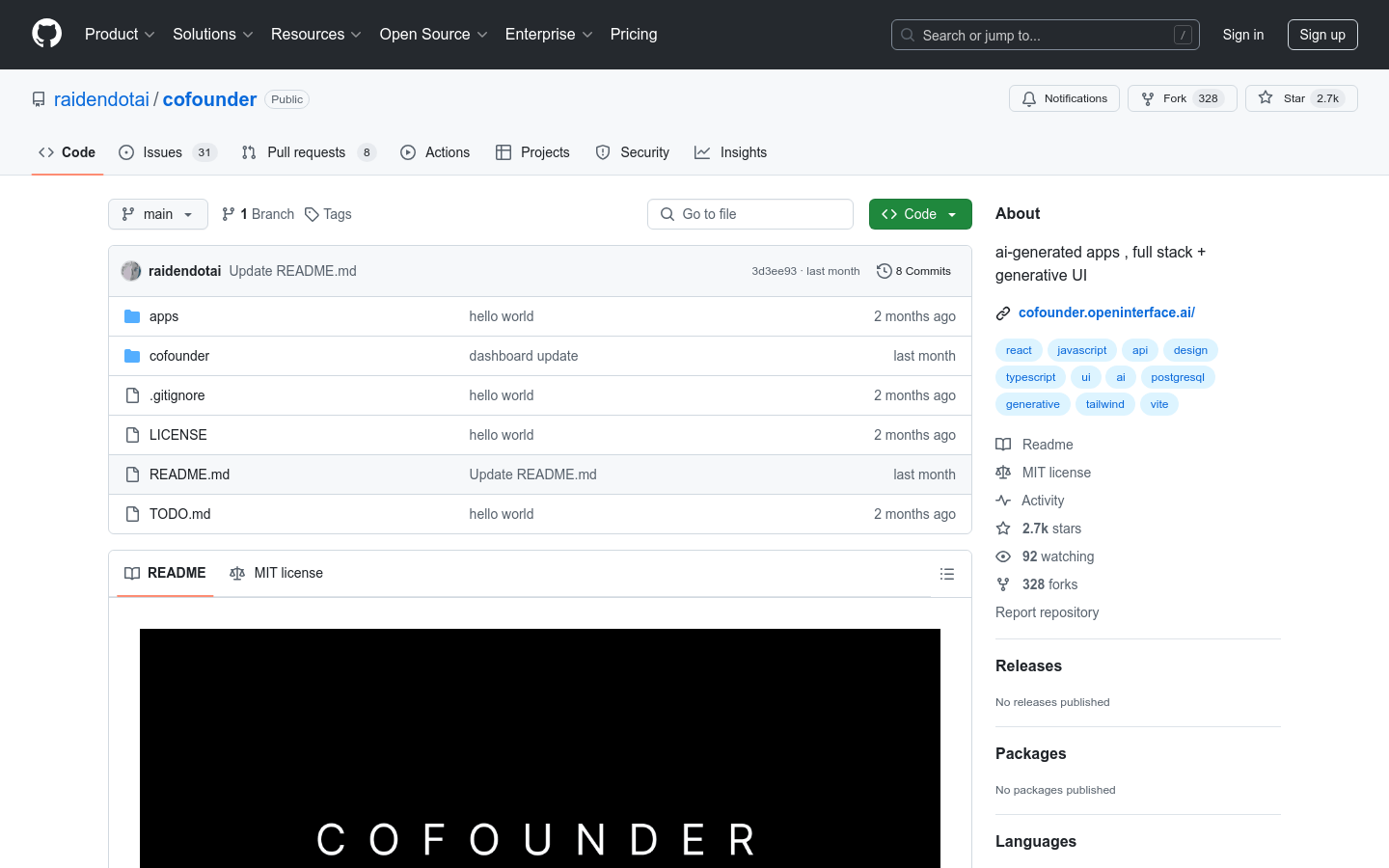Screen dimensions: 1389x868
Task: Click the .gitignore file icon
Action: click(132, 395)
